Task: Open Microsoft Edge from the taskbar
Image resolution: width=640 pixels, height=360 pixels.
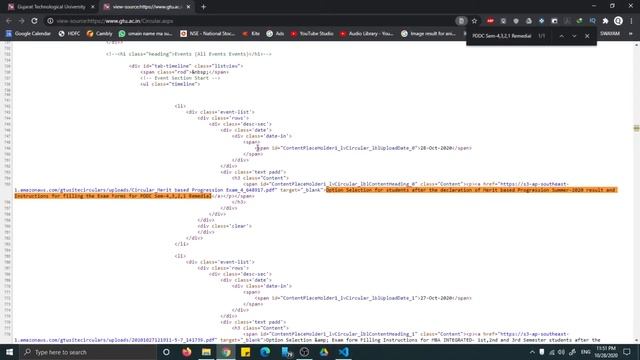Action: coord(265,352)
